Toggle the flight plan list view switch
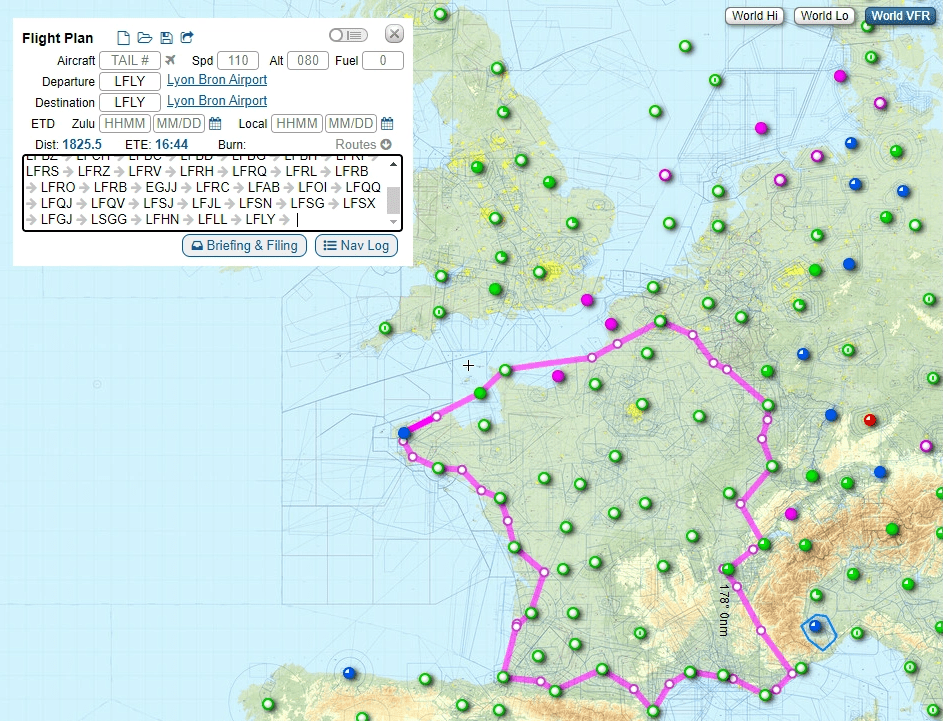The image size is (943, 721). tap(348, 35)
